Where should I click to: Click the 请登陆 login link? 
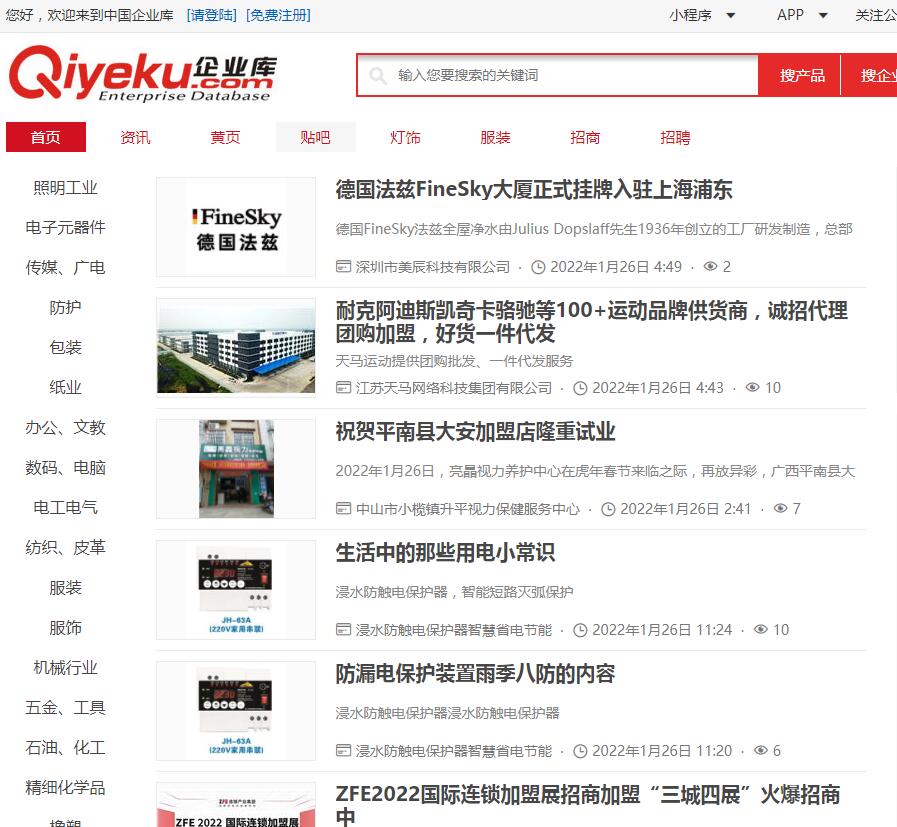pos(212,15)
